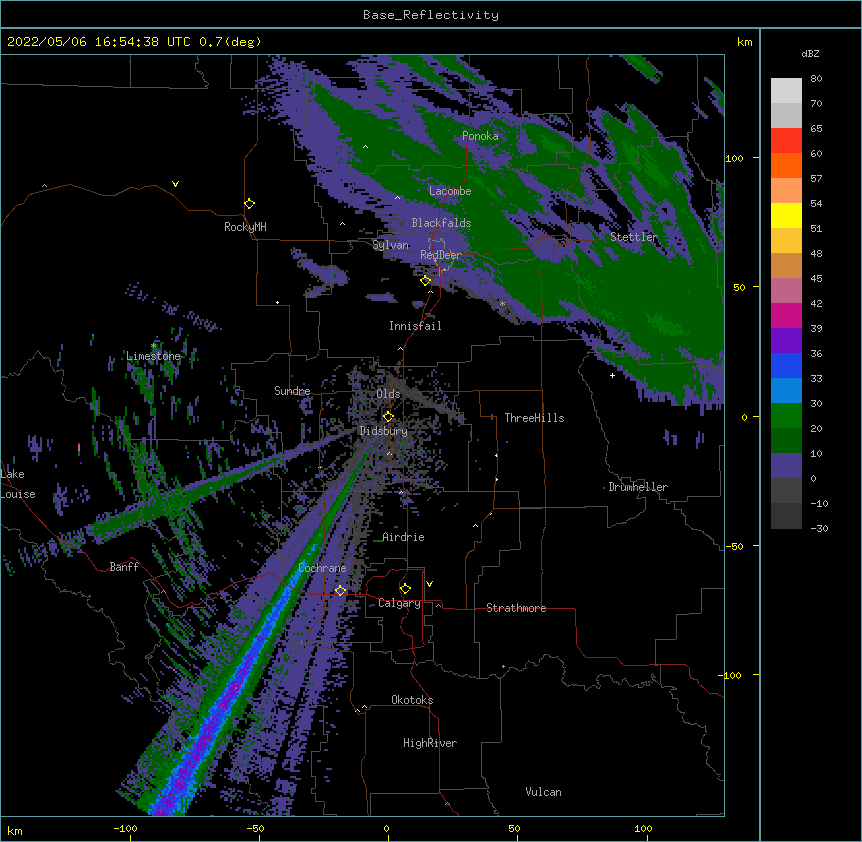Select the light blue 30-33 dBZ swatch
This screenshot has width=862, height=842.
[x=786, y=391]
